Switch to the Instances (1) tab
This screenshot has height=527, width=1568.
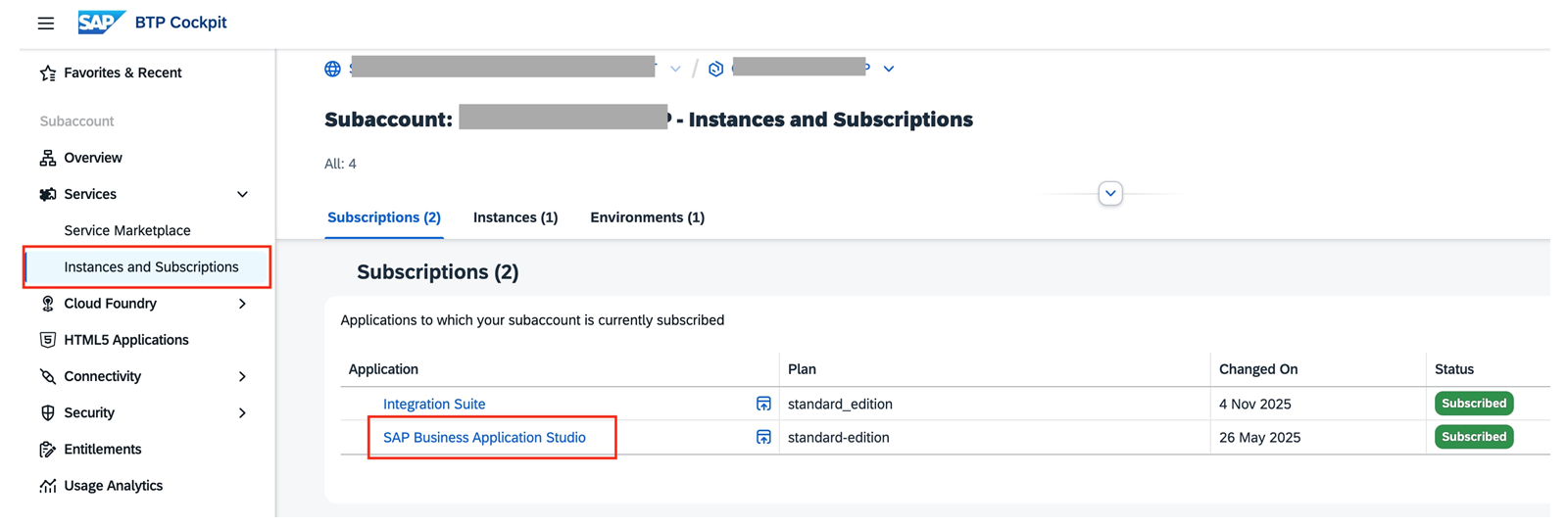515,217
